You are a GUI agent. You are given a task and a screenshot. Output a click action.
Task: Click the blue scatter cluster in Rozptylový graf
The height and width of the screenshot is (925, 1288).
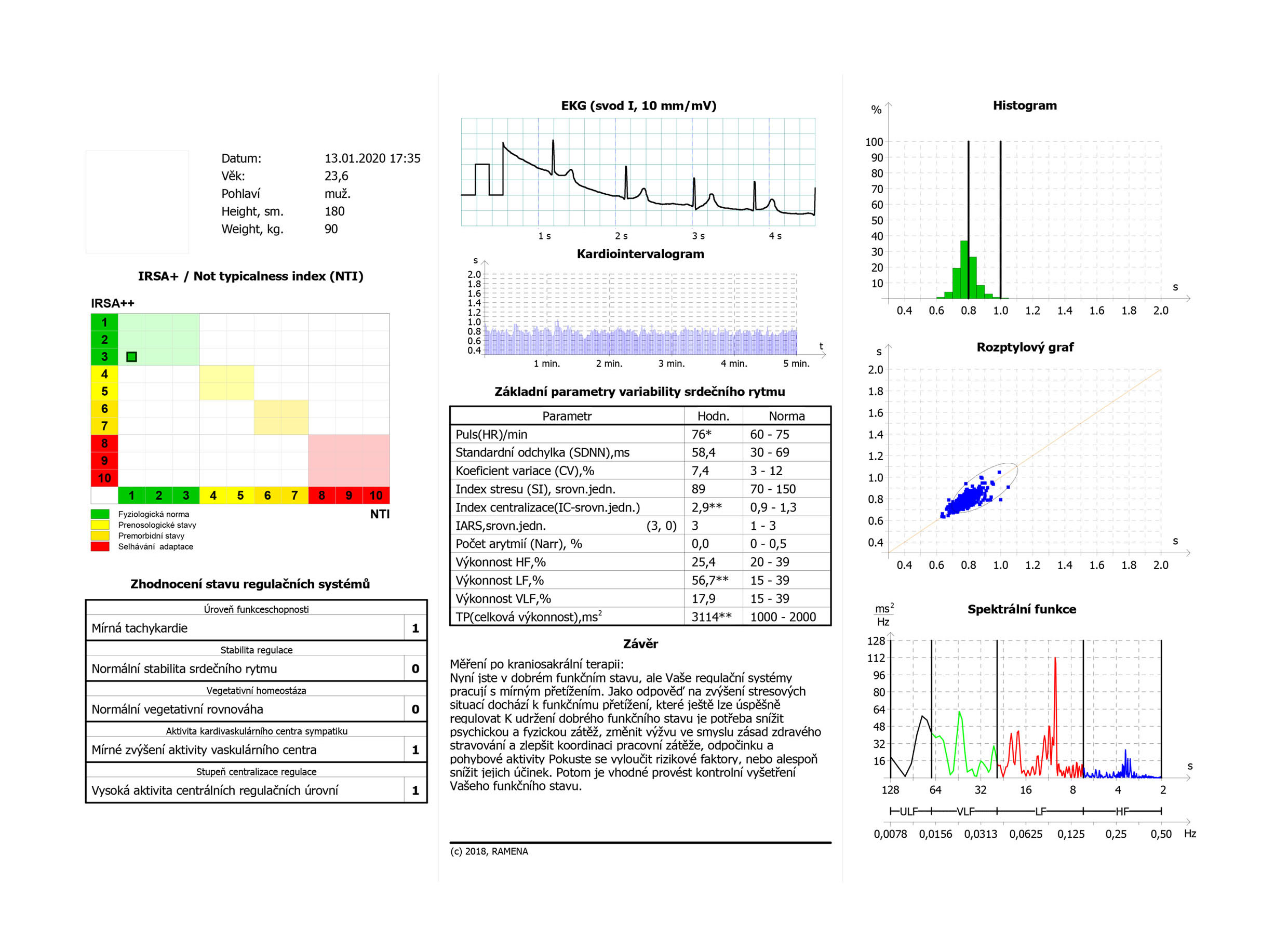[965, 500]
